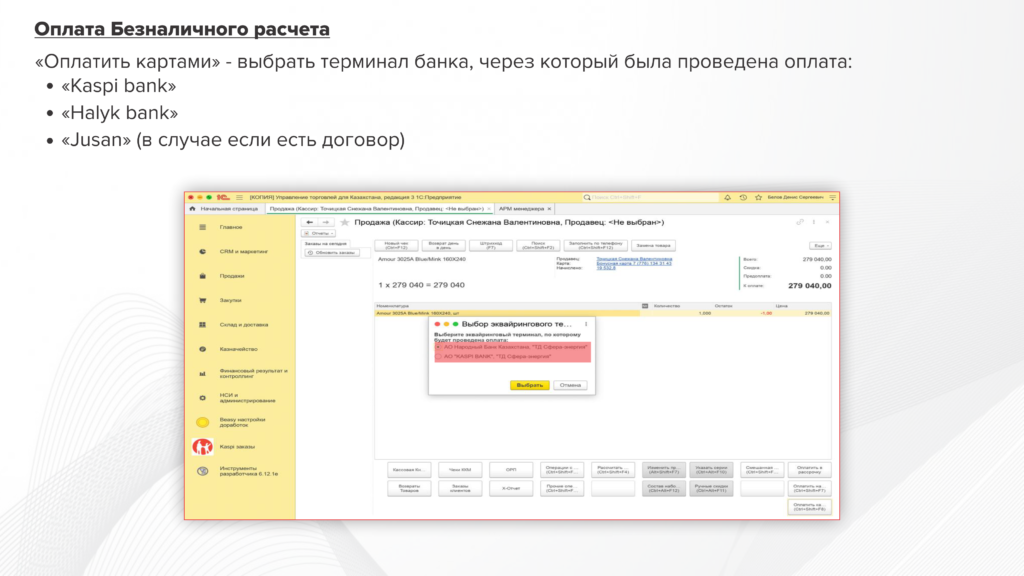This screenshot has width=1024, height=576.
Task: Click the Возвраты товаров button
Action: pos(409,488)
